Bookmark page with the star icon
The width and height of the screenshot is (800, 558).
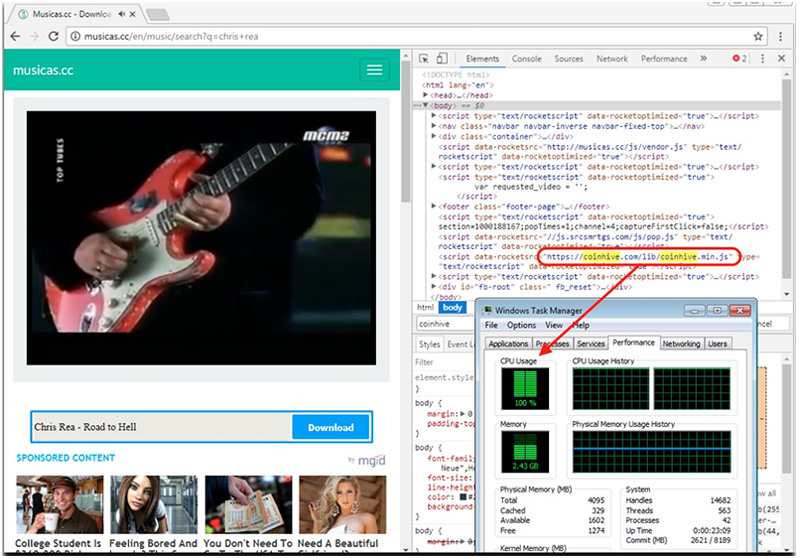coord(758,36)
